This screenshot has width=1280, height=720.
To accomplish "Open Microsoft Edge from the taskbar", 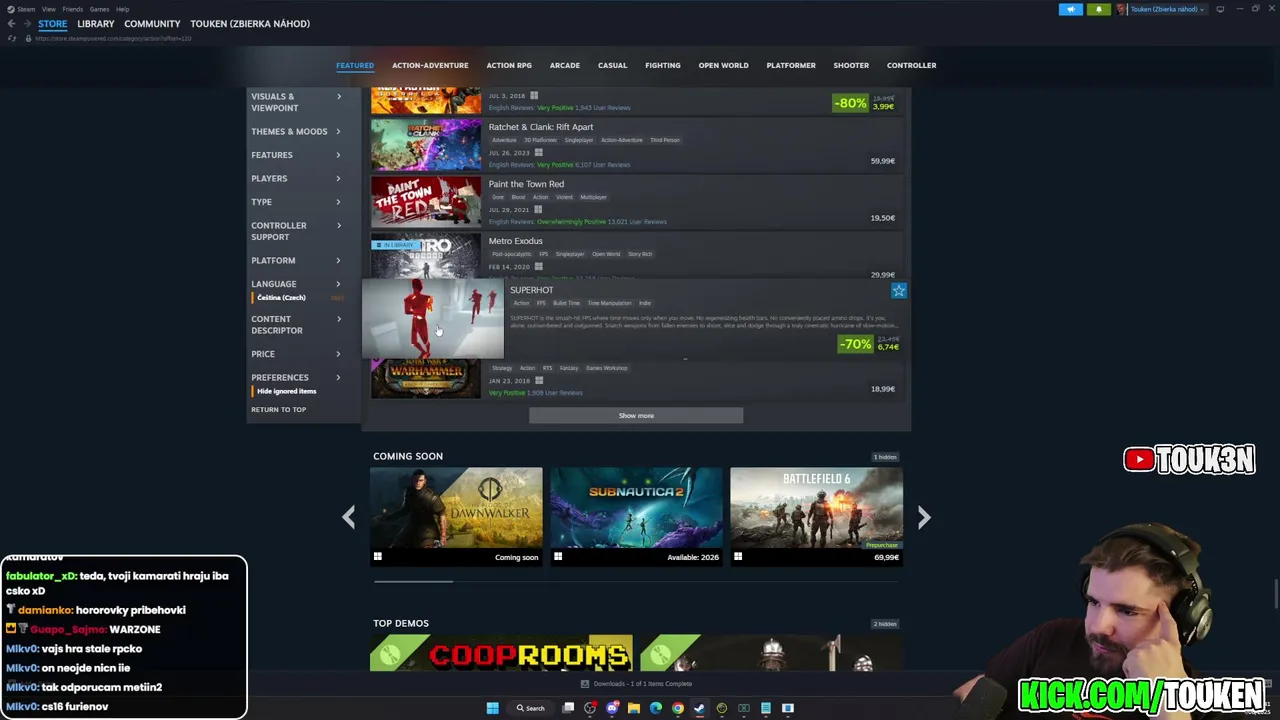I will point(656,708).
